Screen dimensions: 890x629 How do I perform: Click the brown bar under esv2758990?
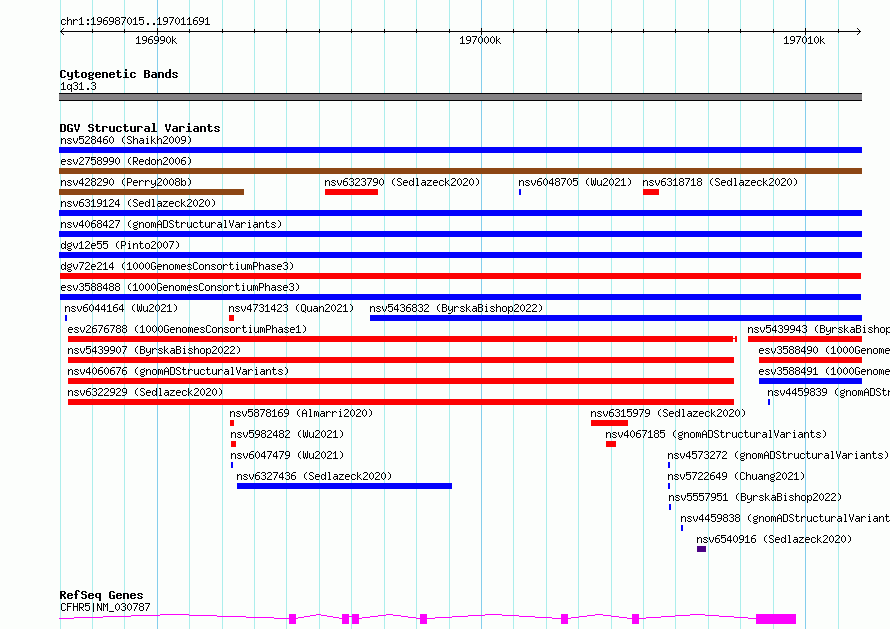click(460, 171)
